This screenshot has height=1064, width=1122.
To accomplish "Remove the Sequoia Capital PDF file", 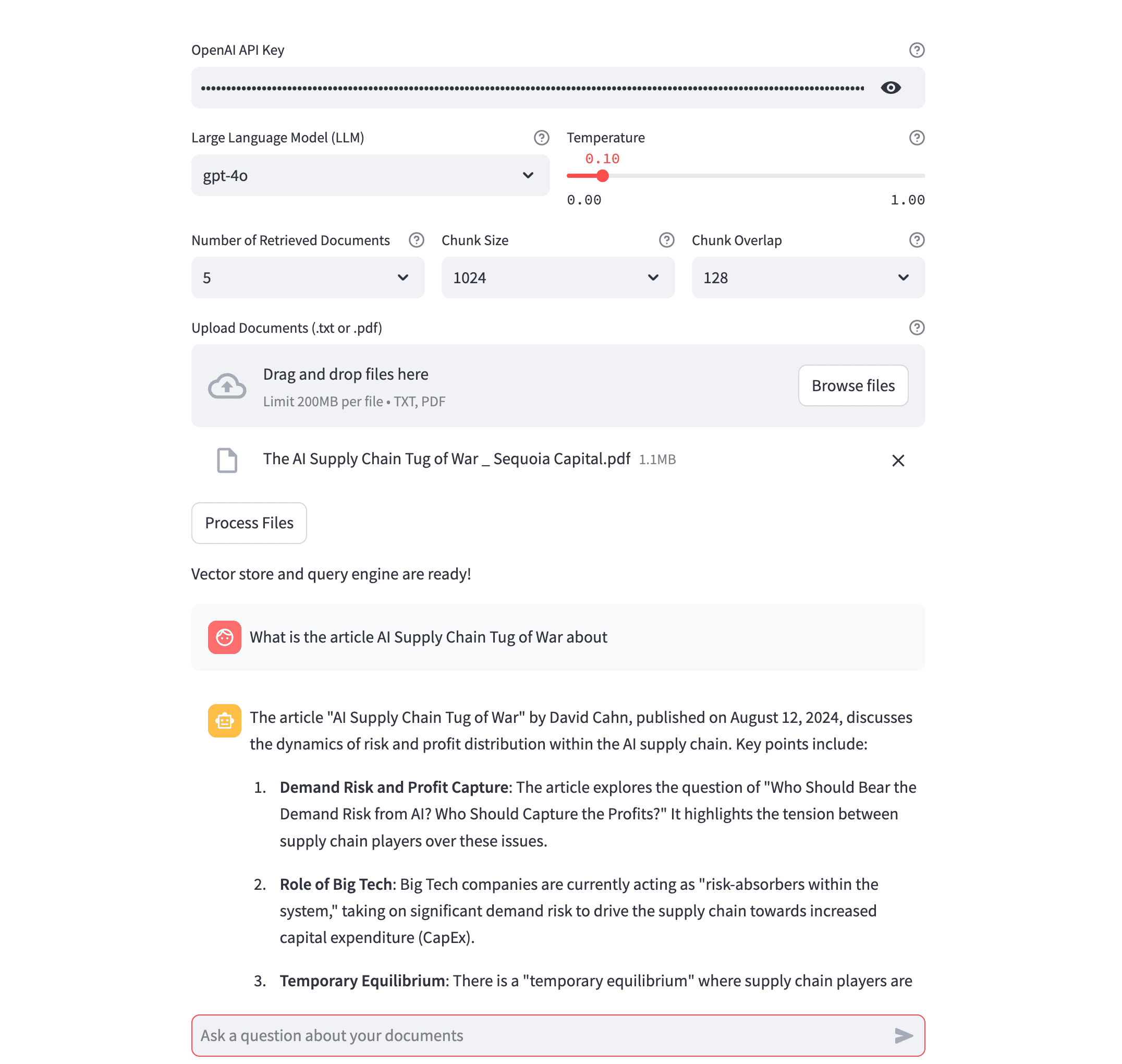I will point(897,460).
